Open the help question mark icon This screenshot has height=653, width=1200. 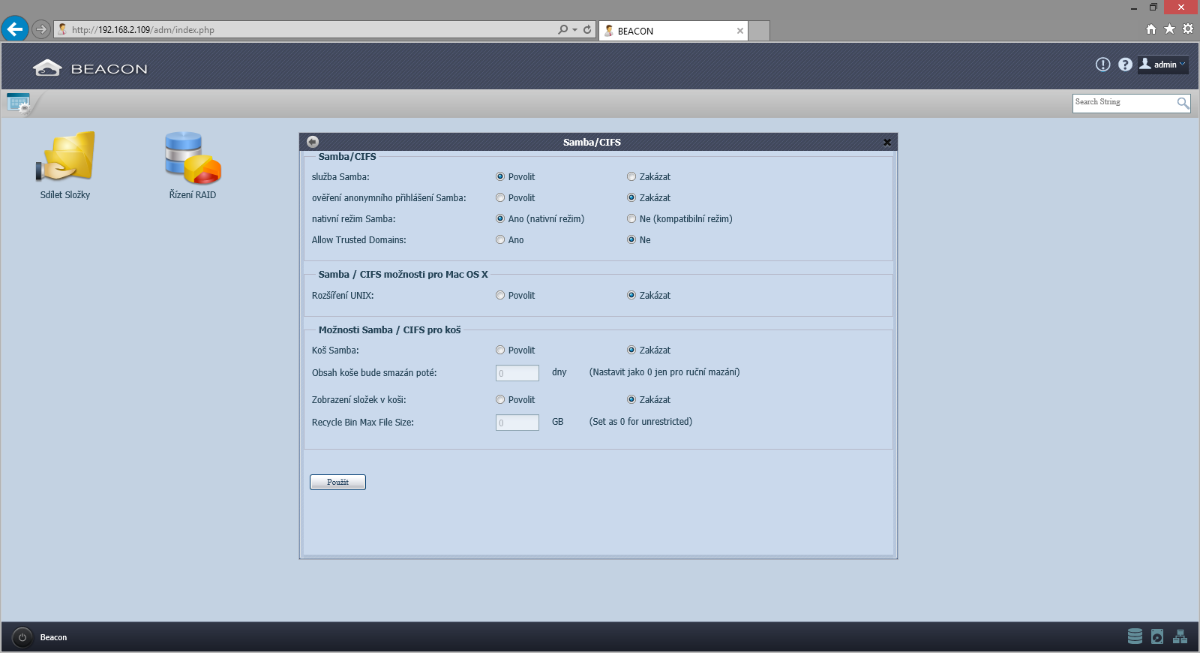click(x=1125, y=65)
